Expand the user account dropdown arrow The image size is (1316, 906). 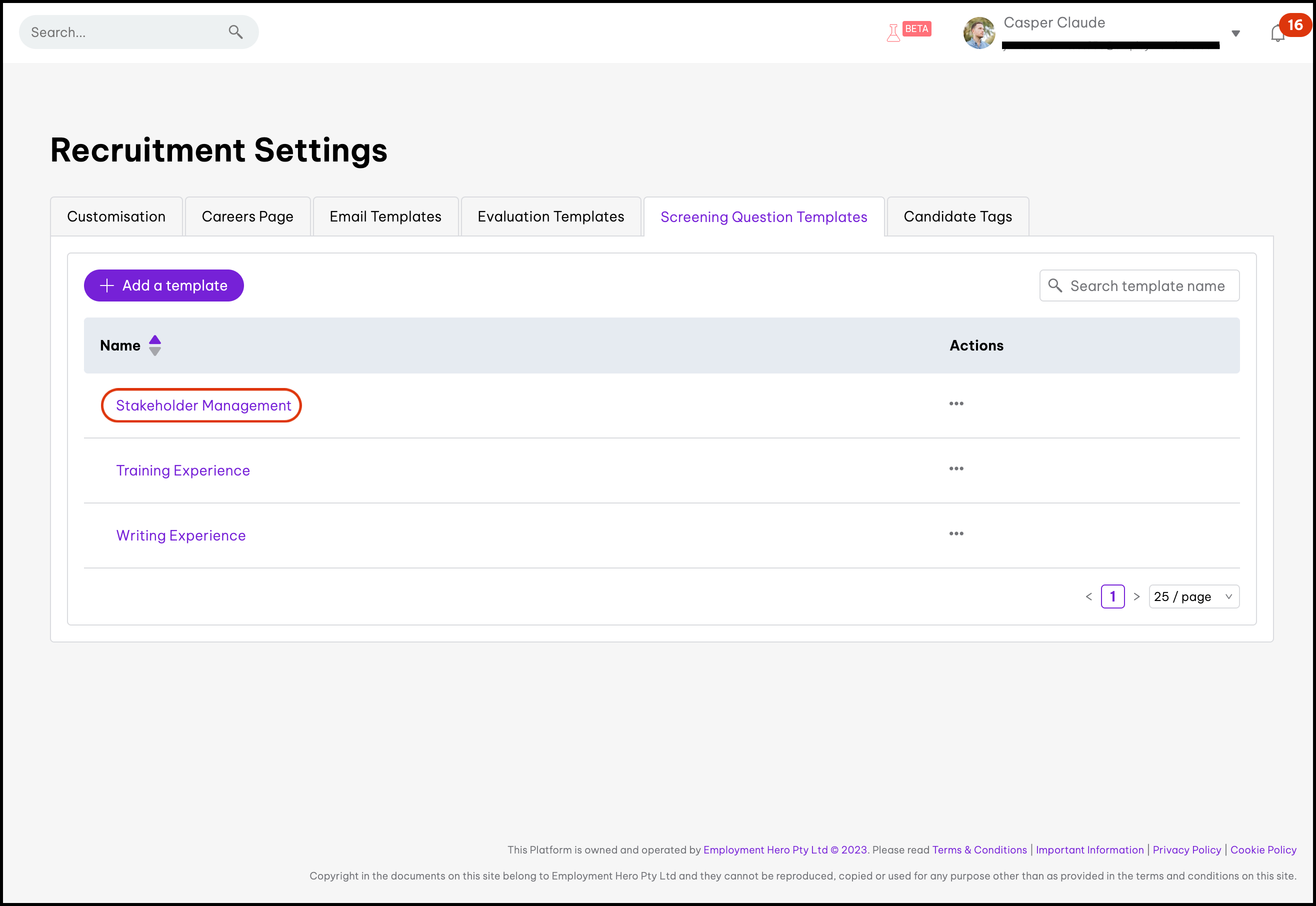point(1235,33)
